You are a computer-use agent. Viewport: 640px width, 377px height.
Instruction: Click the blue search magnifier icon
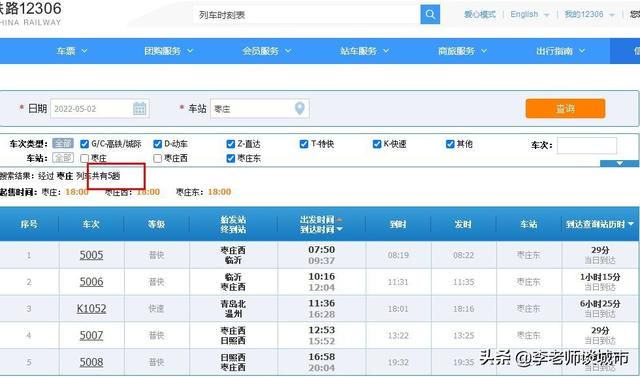tap(430, 15)
